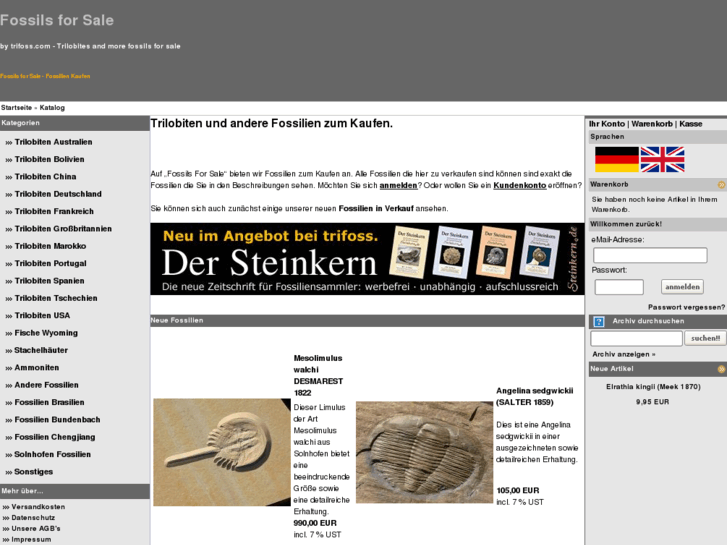
Task: Open Ihr Konto account page
Action: [x=607, y=124]
